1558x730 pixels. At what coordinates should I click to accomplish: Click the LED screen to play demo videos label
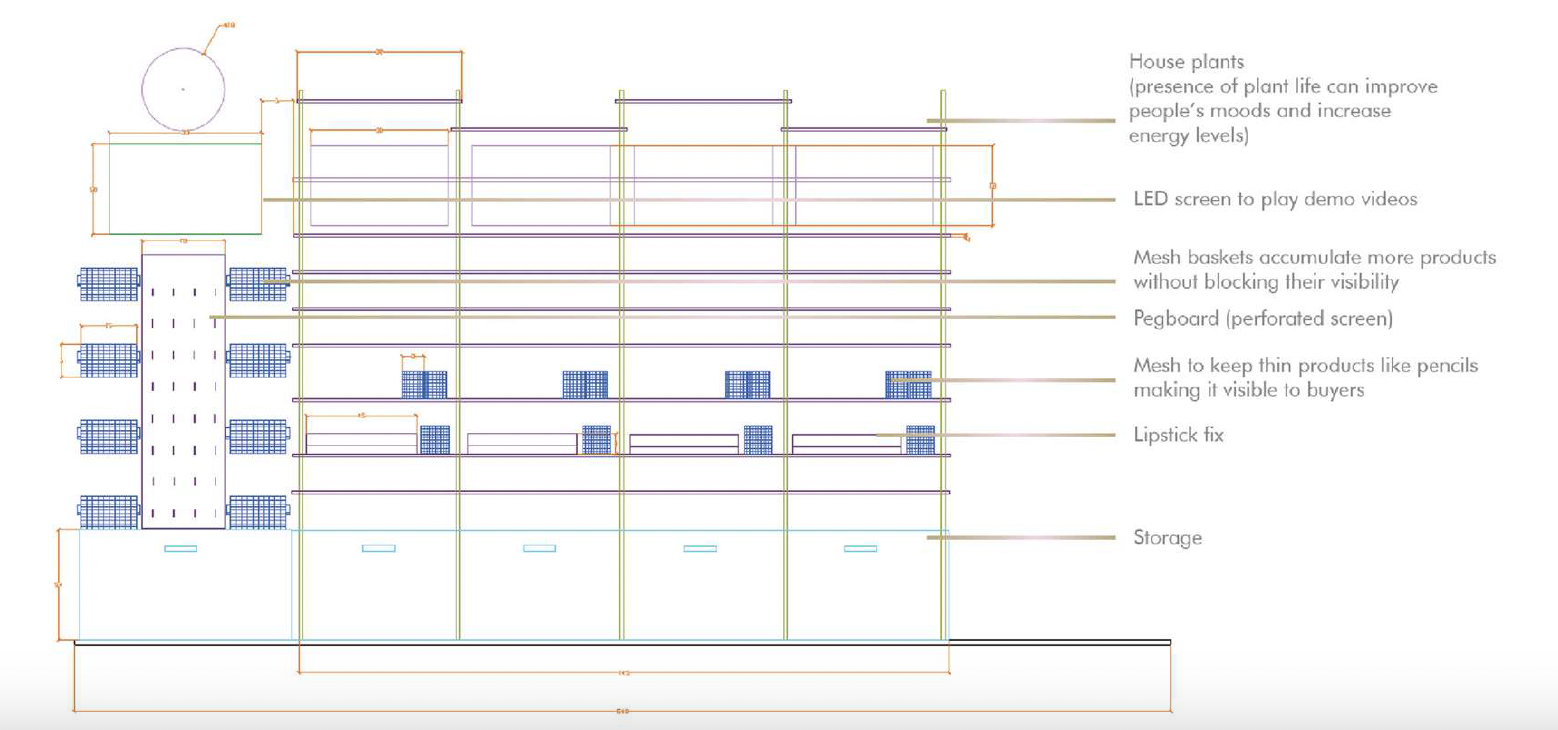click(1275, 198)
